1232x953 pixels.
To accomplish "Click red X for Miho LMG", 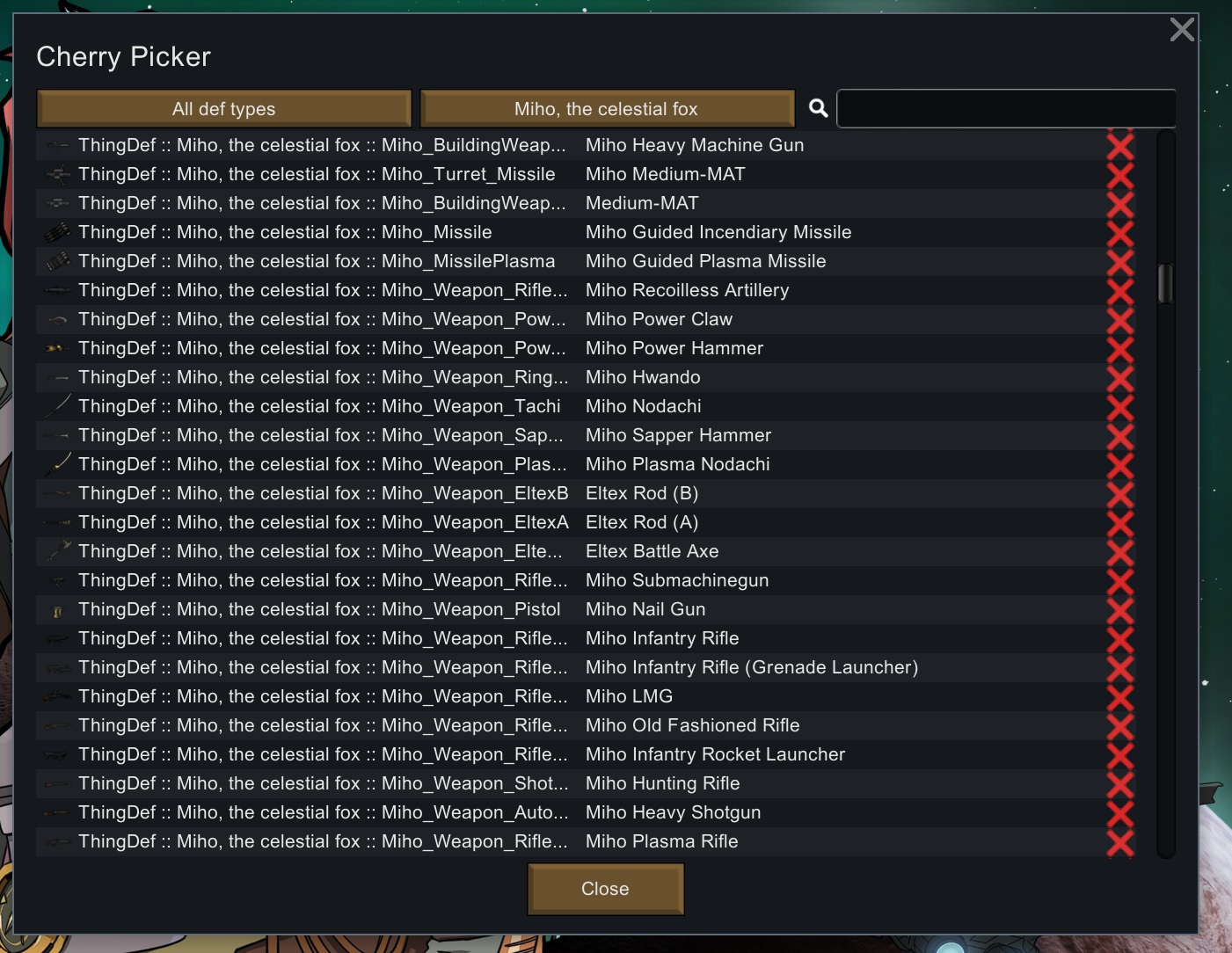I will pos(1119,696).
